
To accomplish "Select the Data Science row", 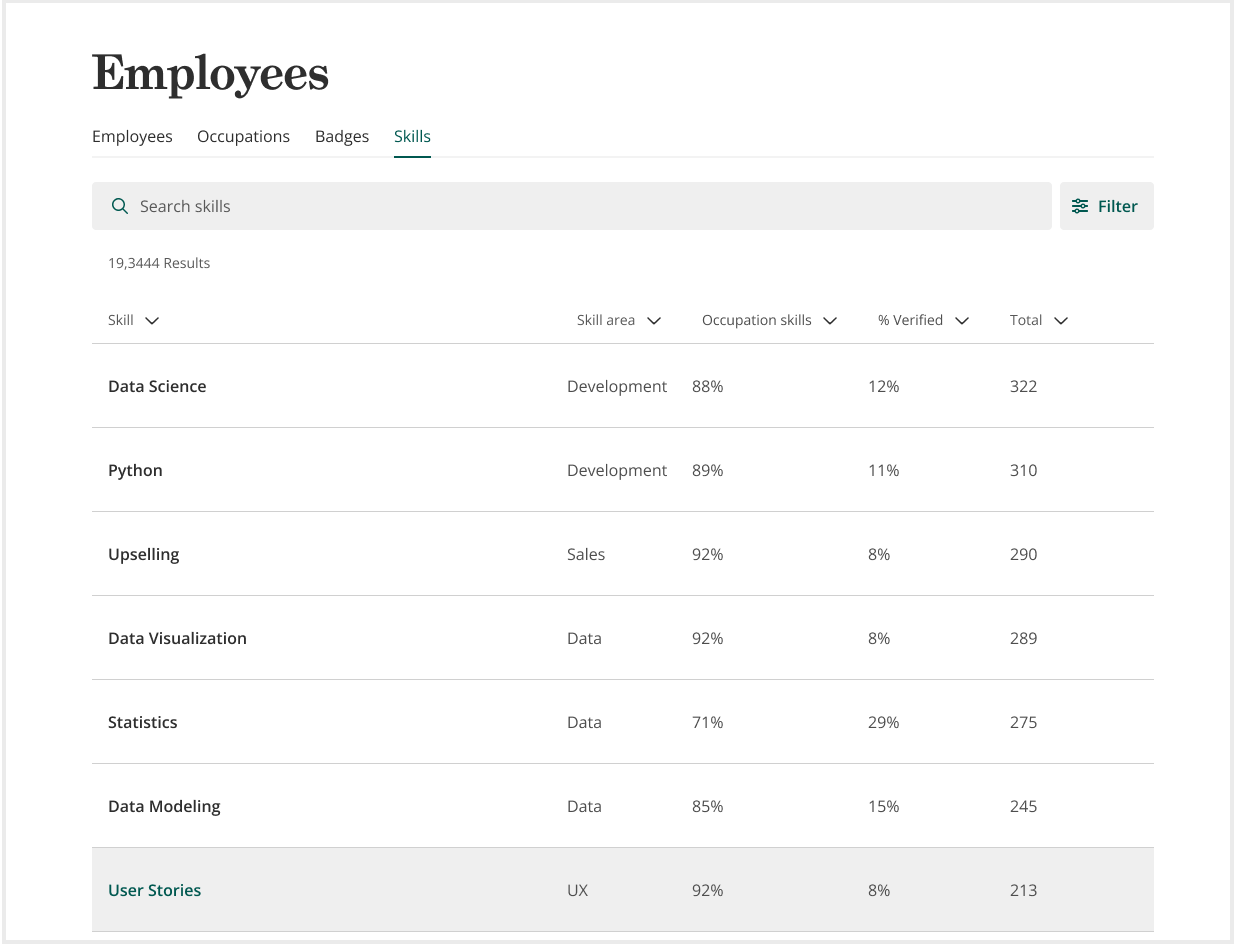I will 157,386.
